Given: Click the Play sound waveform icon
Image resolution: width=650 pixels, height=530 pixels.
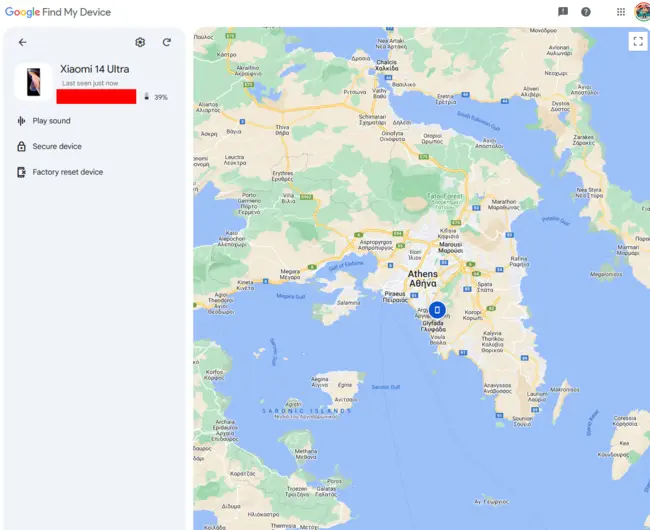Looking at the screenshot, I should click(21, 121).
